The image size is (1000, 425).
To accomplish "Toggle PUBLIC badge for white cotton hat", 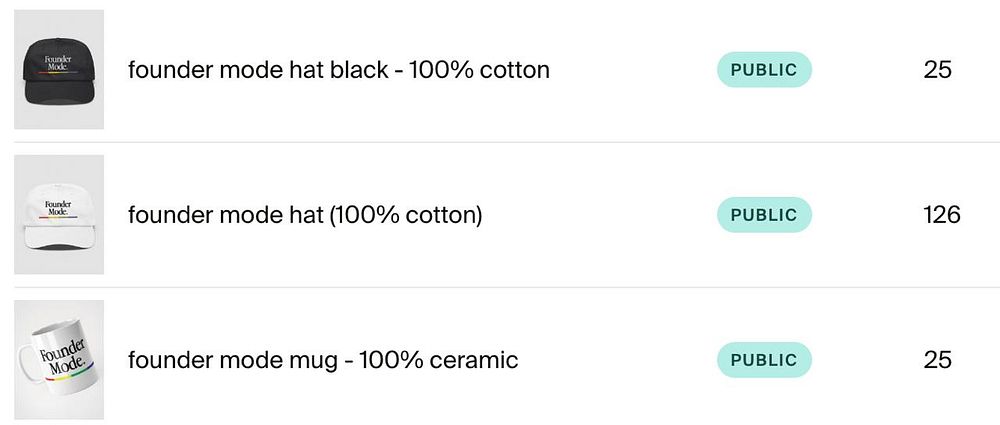I will pos(764,215).
